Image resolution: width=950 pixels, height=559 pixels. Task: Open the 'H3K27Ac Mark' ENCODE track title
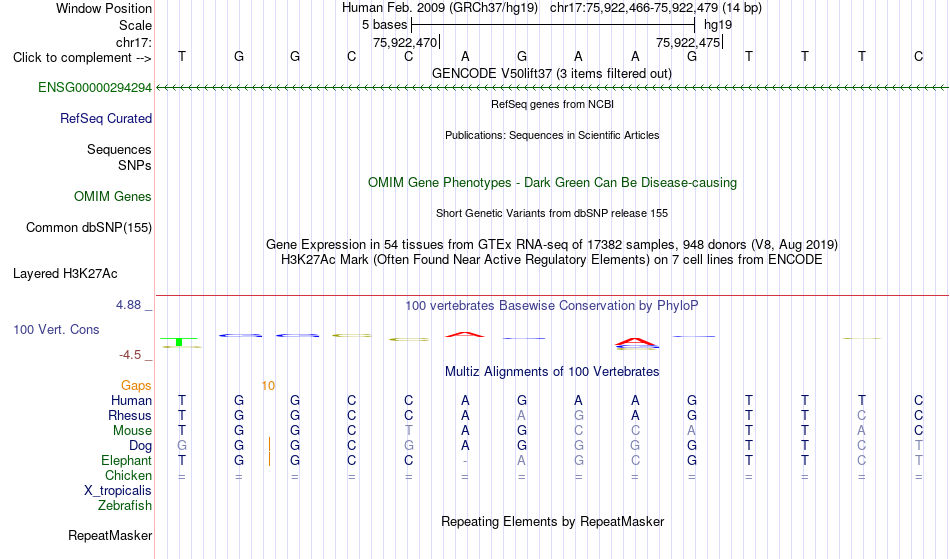(x=552, y=260)
